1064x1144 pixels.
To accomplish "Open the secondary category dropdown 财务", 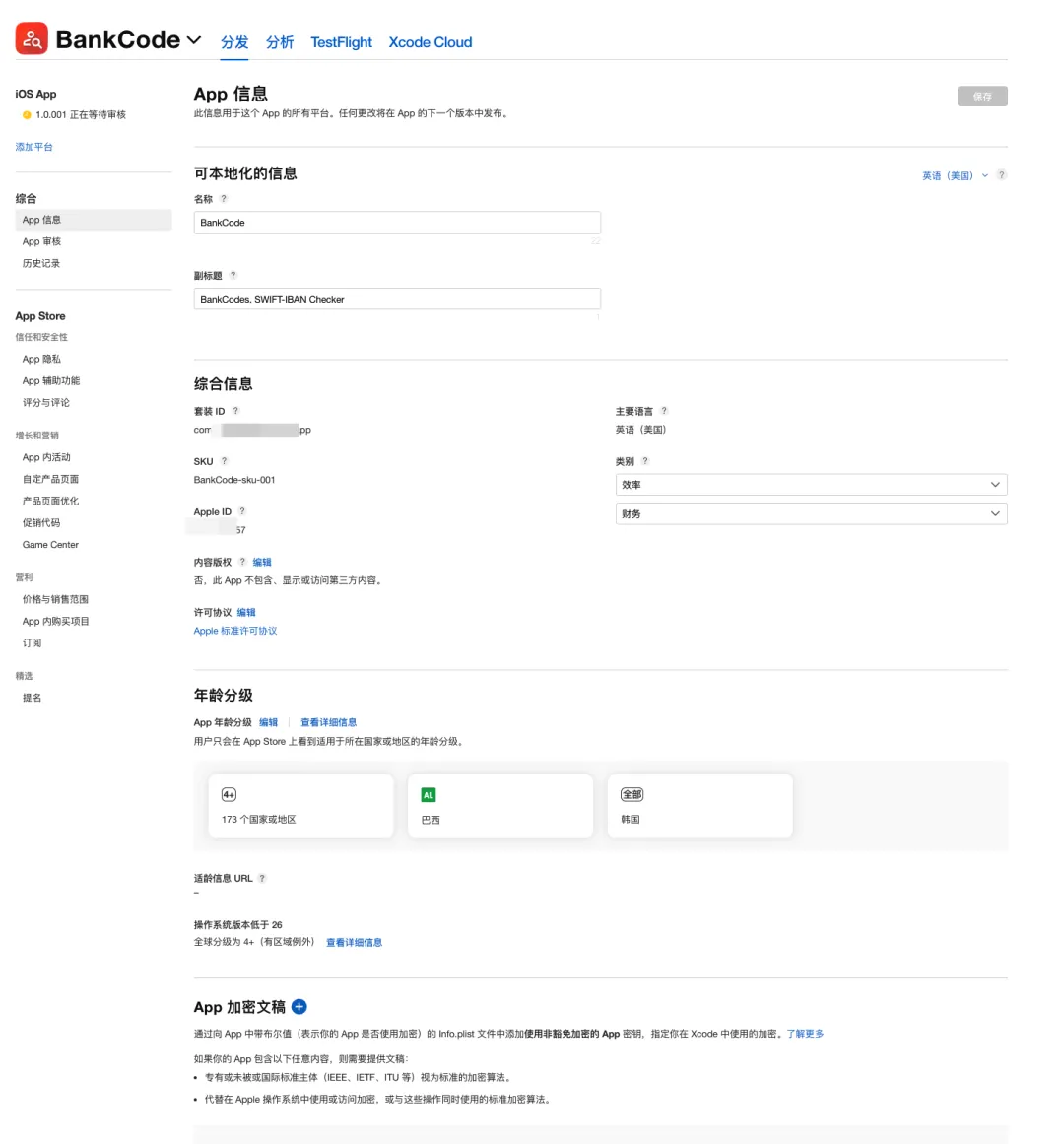I will [x=812, y=513].
